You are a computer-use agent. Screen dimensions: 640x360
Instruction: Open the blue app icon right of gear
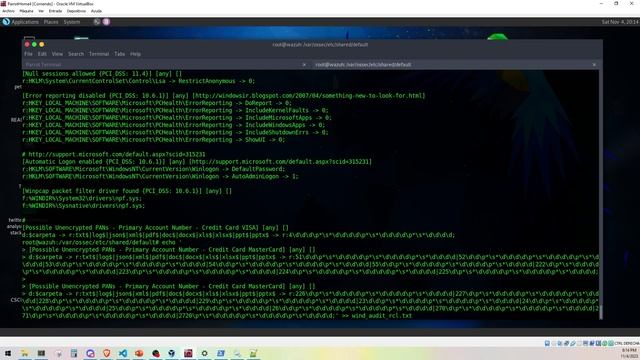pyautogui.click(x=221, y=353)
